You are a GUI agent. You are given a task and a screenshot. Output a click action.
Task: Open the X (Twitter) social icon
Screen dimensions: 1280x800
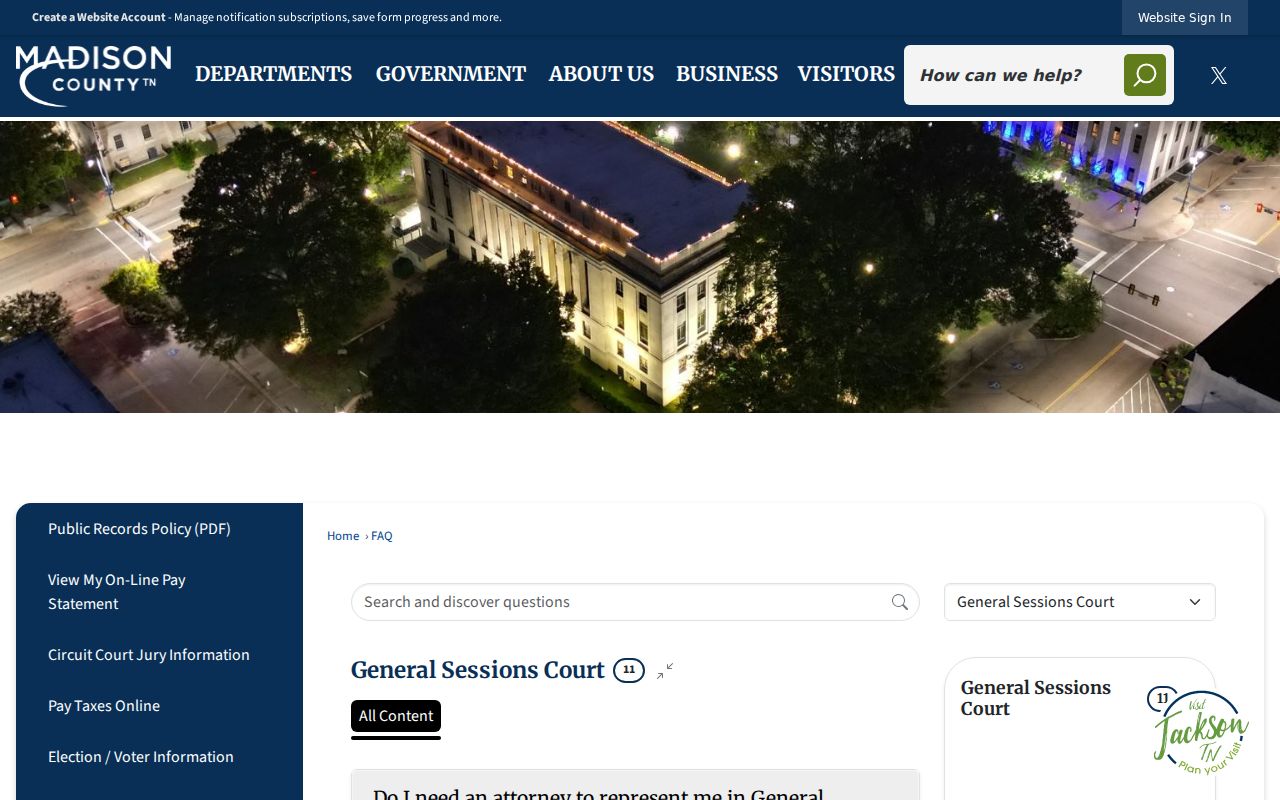(1218, 75)
